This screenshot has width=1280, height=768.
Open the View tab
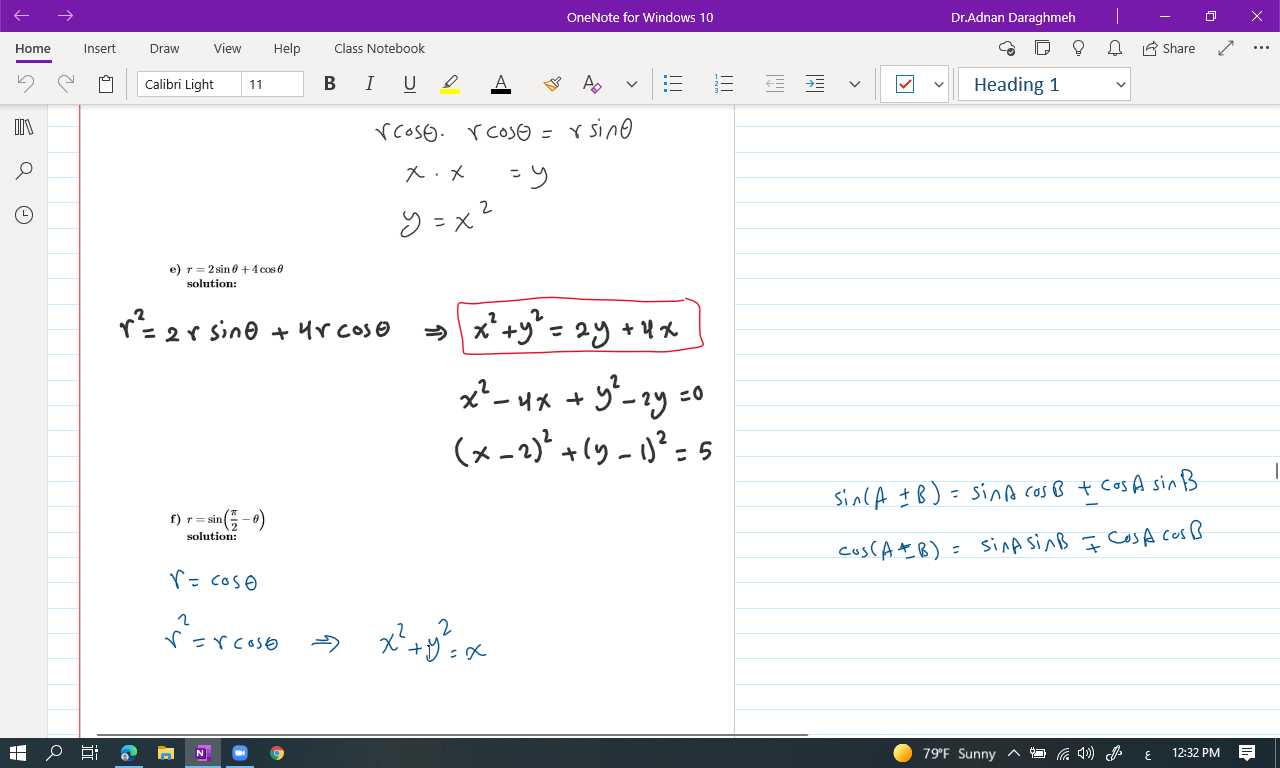click(227, 48)
